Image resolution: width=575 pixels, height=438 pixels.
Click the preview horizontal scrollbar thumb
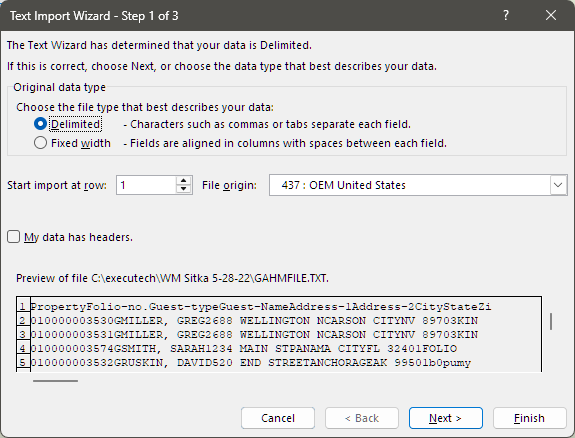point(55,381)
